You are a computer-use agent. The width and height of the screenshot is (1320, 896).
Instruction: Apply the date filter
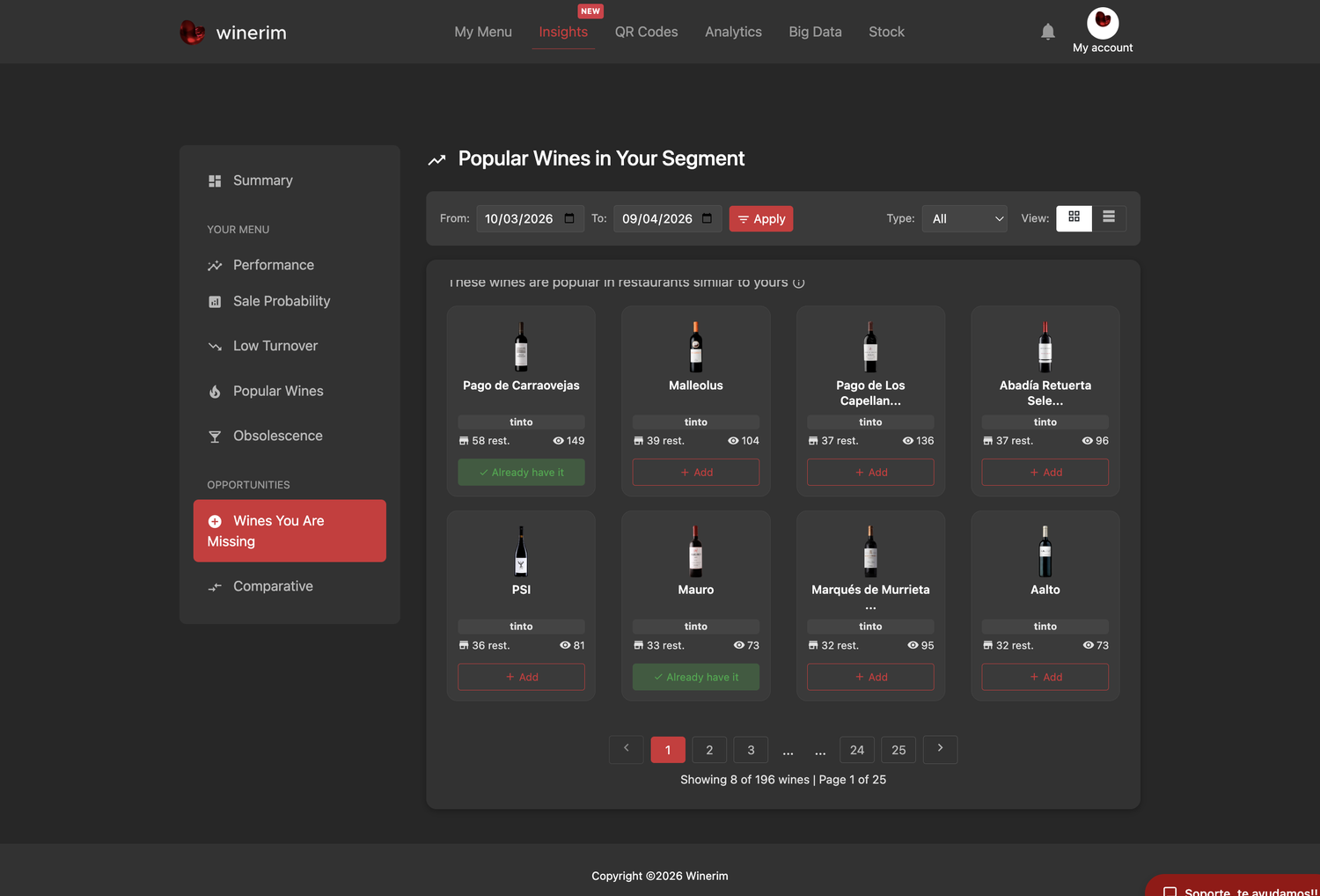(x=761, y=218)
